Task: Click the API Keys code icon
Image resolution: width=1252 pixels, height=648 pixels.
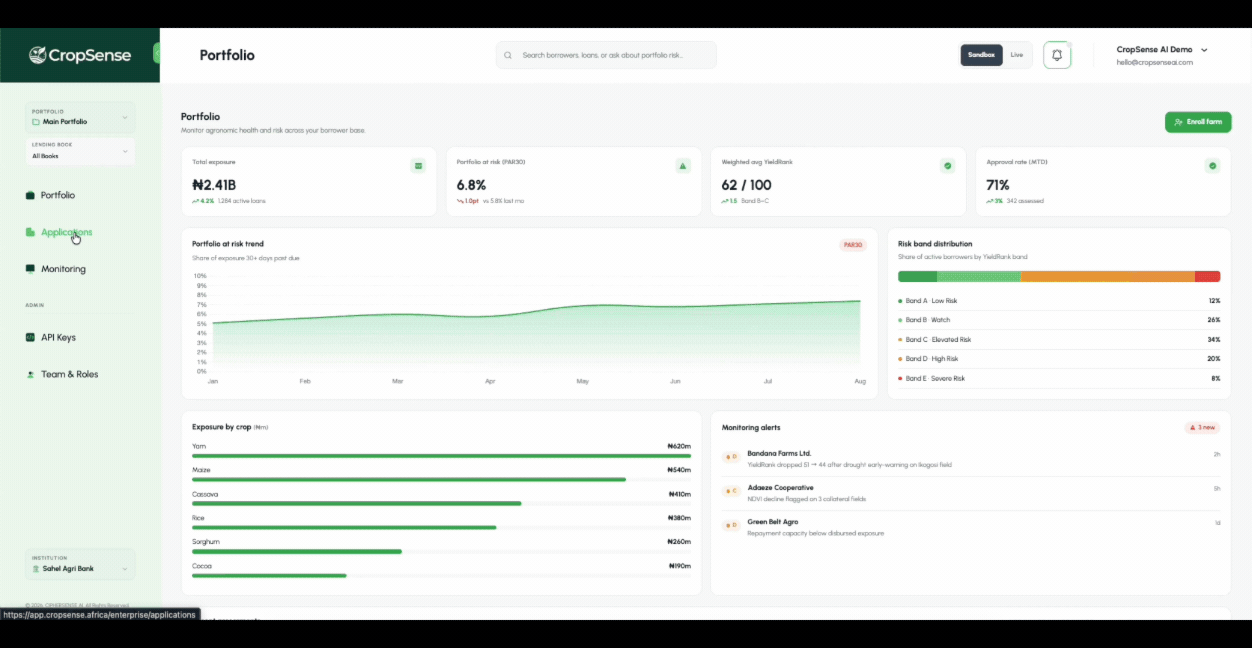Action: [30, 338]
